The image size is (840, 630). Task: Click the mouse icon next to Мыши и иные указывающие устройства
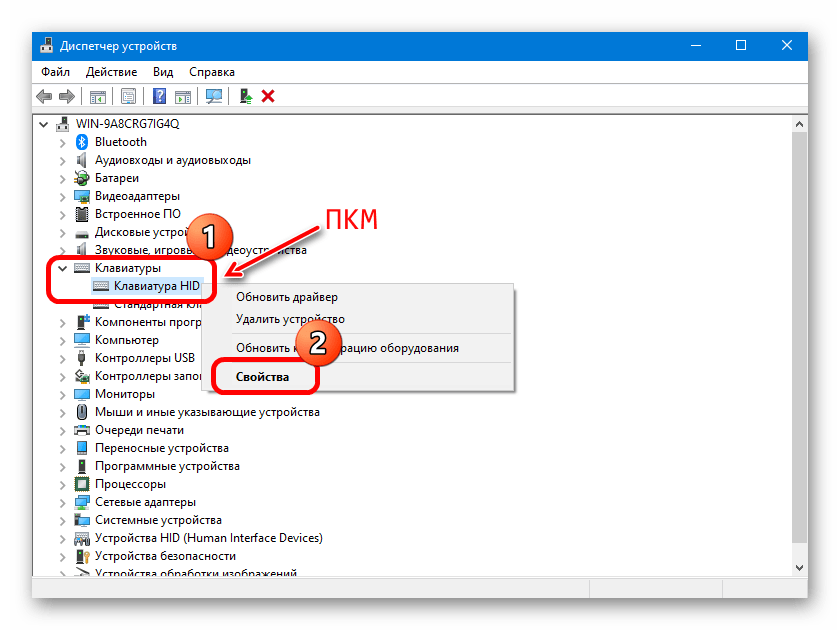[x=81, y=412]
